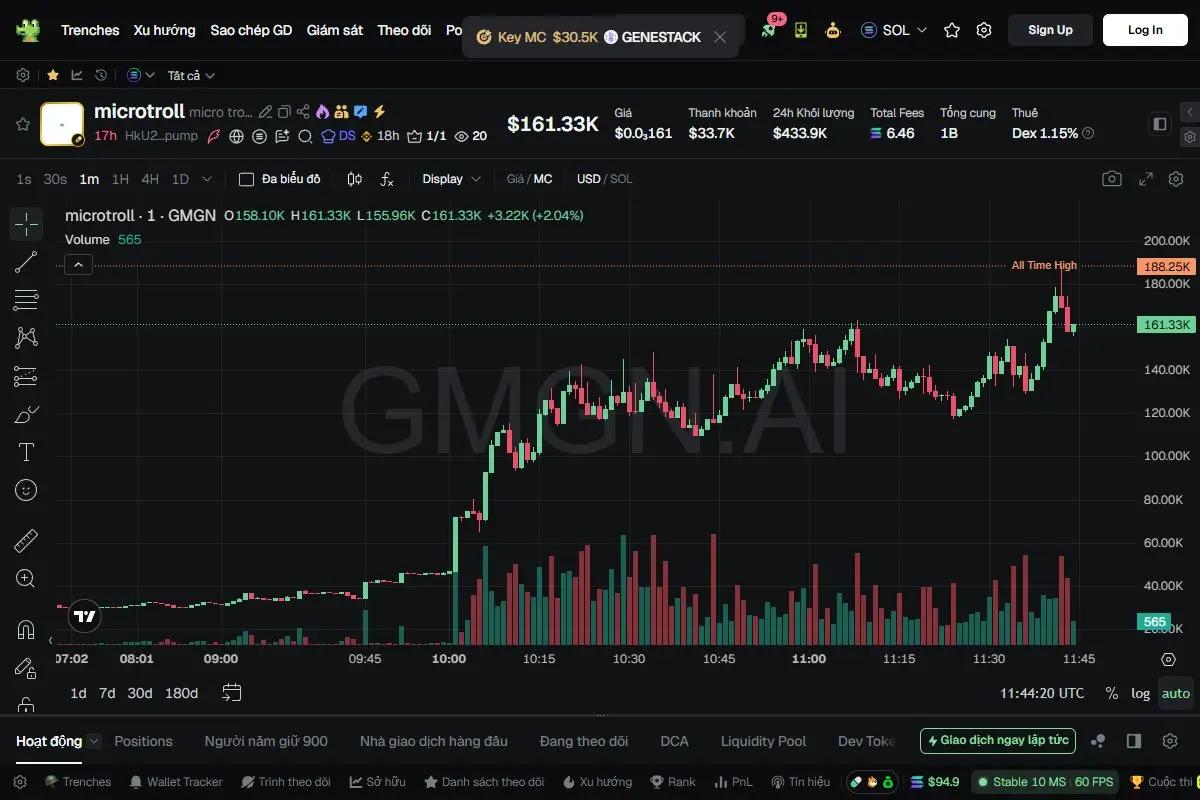Open Sao chép GD menu item

pyautogui.click(x=251, y=30)
